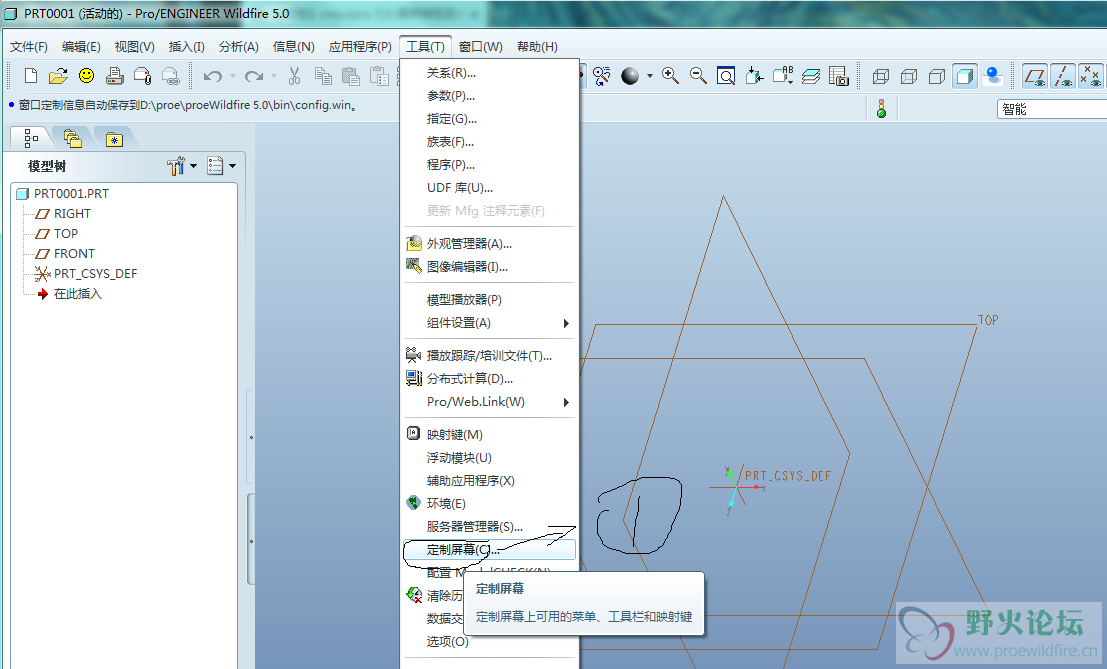
Task: Click the mail with attachment icon
Action: (x=143, y=76)
